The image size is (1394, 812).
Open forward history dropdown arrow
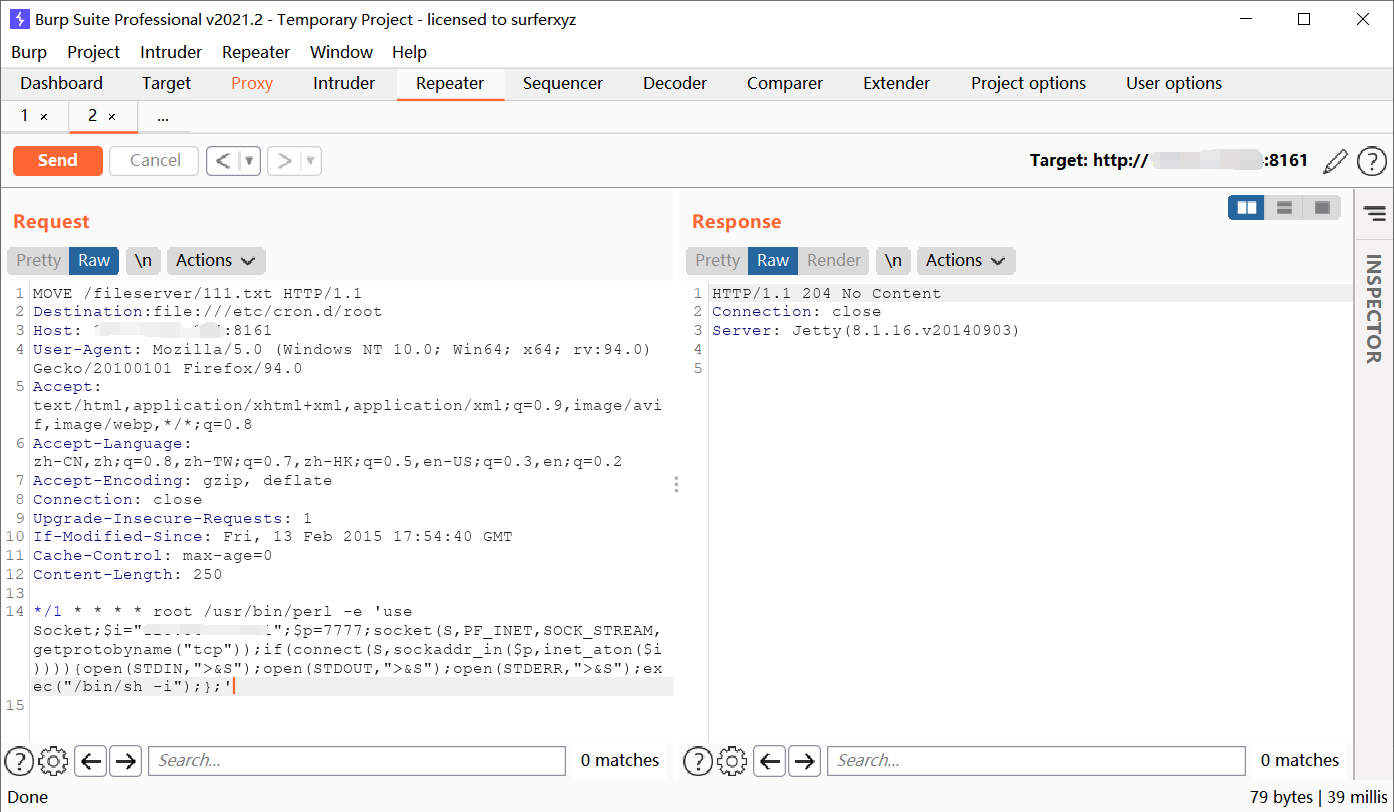tap(311, 161)
